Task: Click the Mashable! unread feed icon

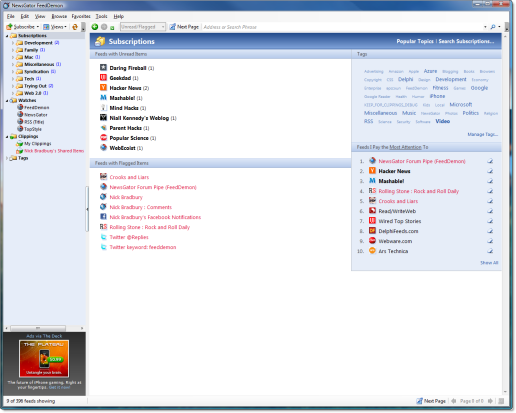Action: point(103,97)
